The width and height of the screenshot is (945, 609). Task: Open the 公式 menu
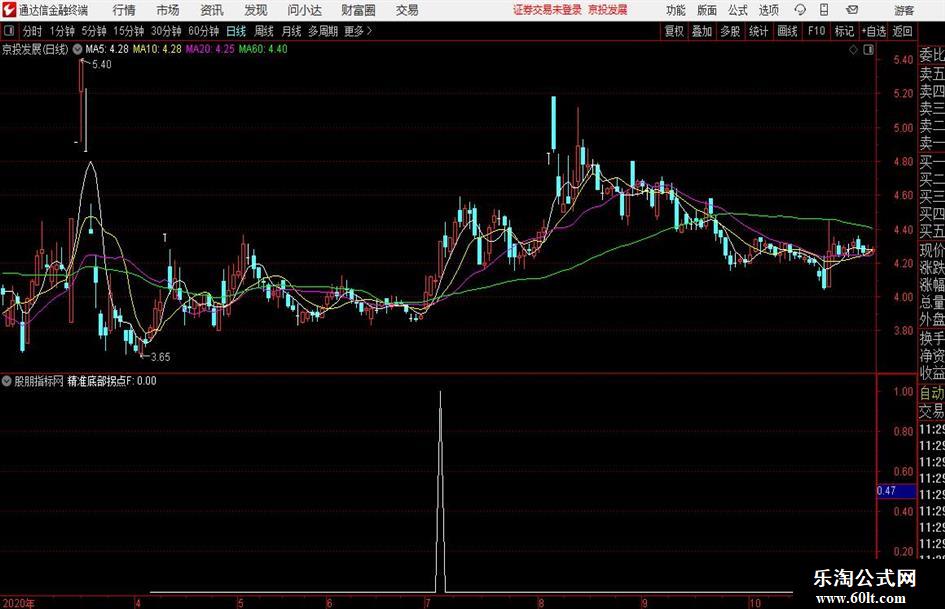738,10
